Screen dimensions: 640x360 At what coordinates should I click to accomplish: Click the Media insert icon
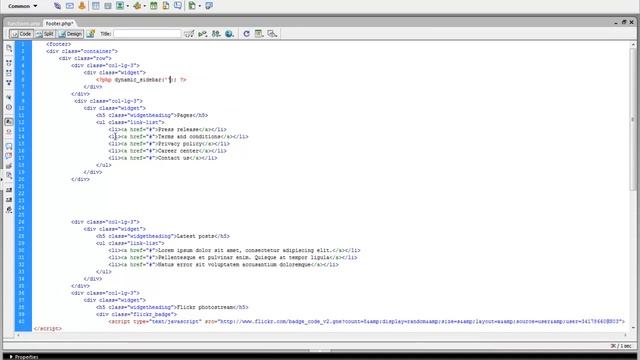point(137,6)
